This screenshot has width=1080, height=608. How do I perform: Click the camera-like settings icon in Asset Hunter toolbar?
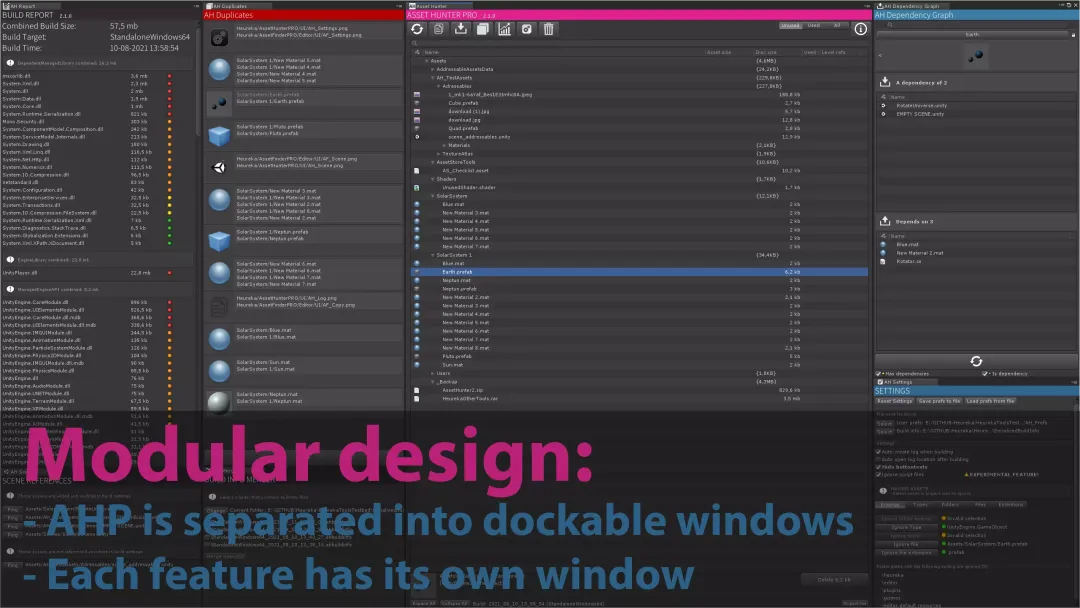(x=527, y=29)
